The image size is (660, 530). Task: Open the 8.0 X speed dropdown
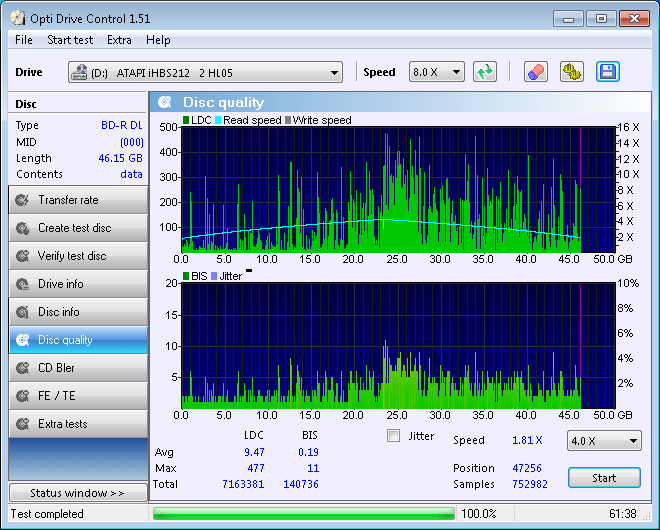coord(436,72)
